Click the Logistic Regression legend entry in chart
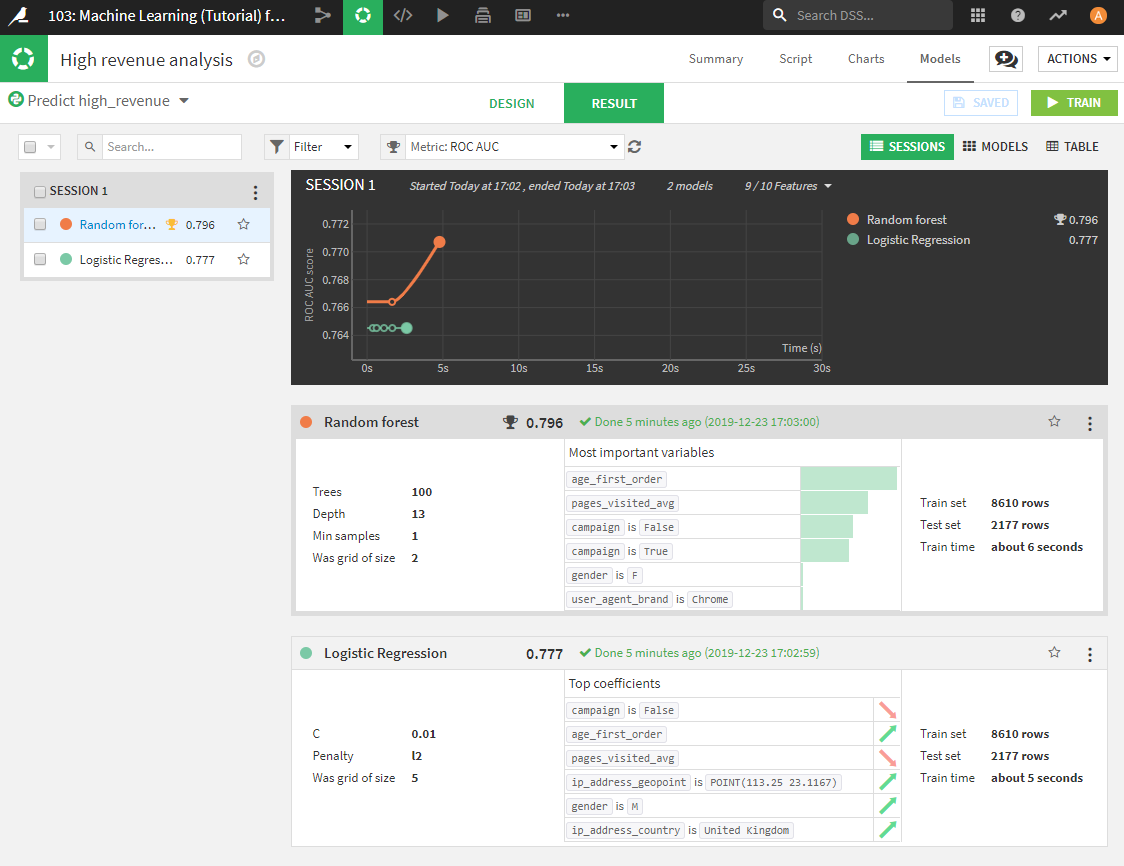 pos(918,239)
